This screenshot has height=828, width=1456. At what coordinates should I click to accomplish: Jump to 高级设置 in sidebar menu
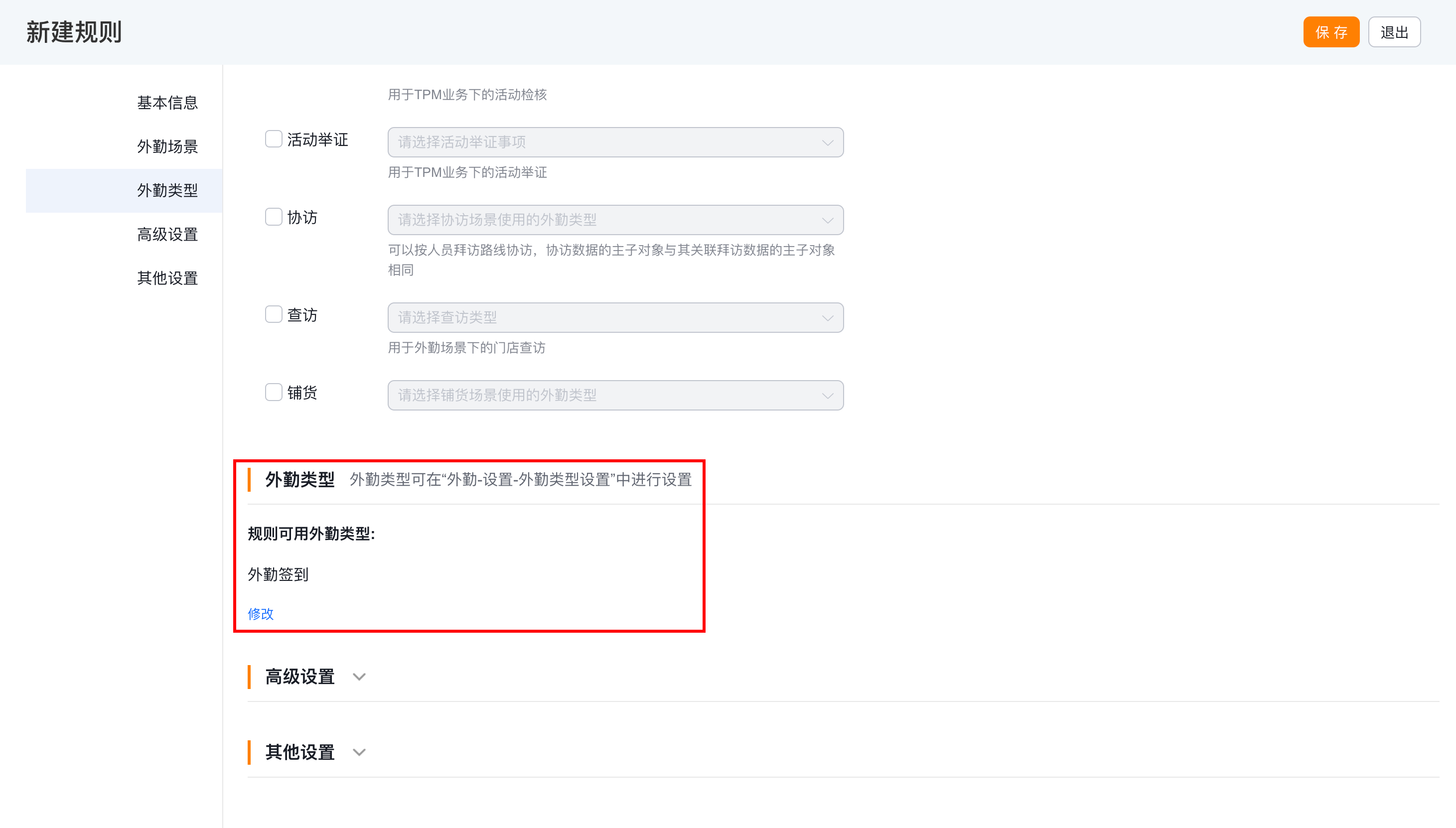167,234
